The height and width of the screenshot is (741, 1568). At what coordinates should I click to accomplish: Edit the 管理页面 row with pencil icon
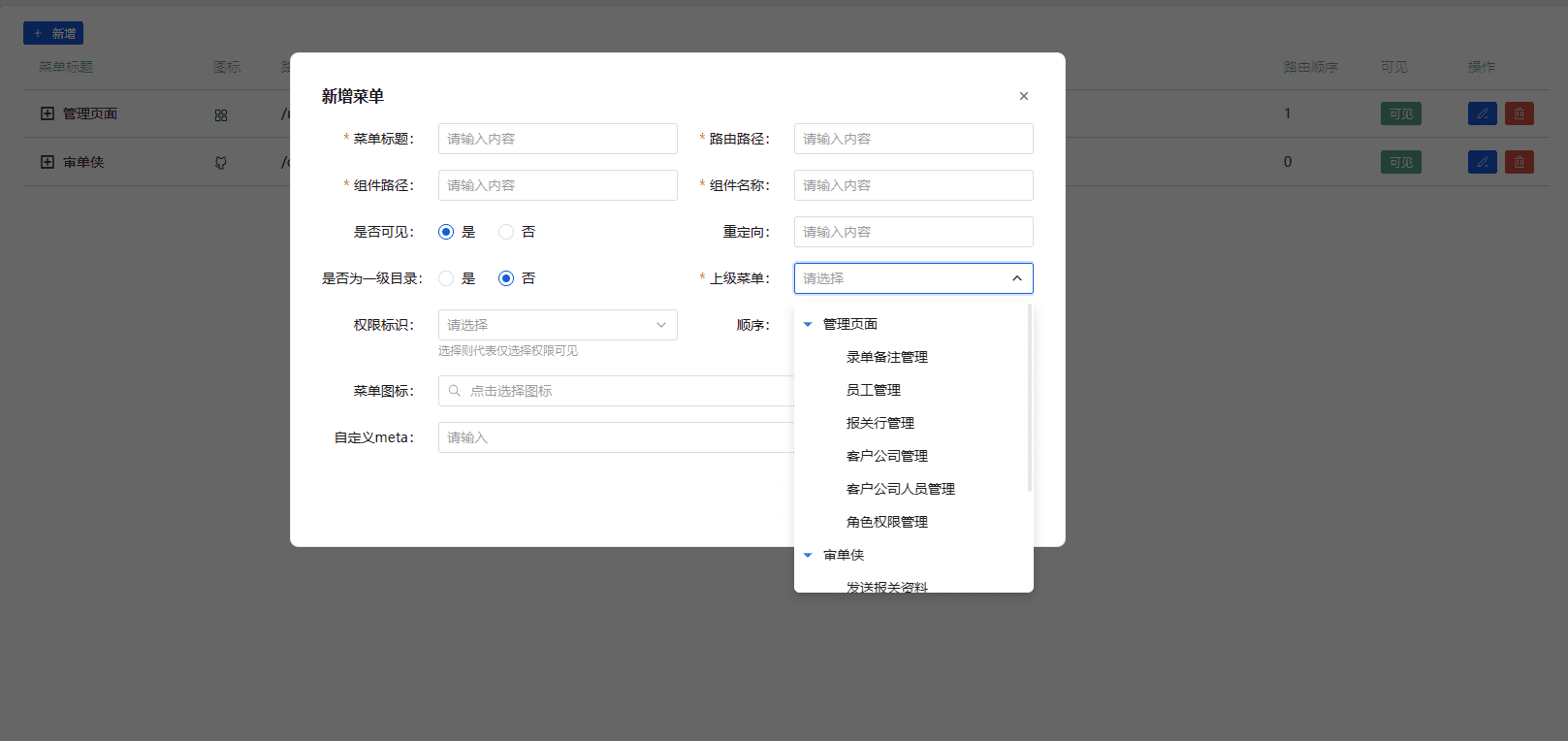[x=1483, y=113]
